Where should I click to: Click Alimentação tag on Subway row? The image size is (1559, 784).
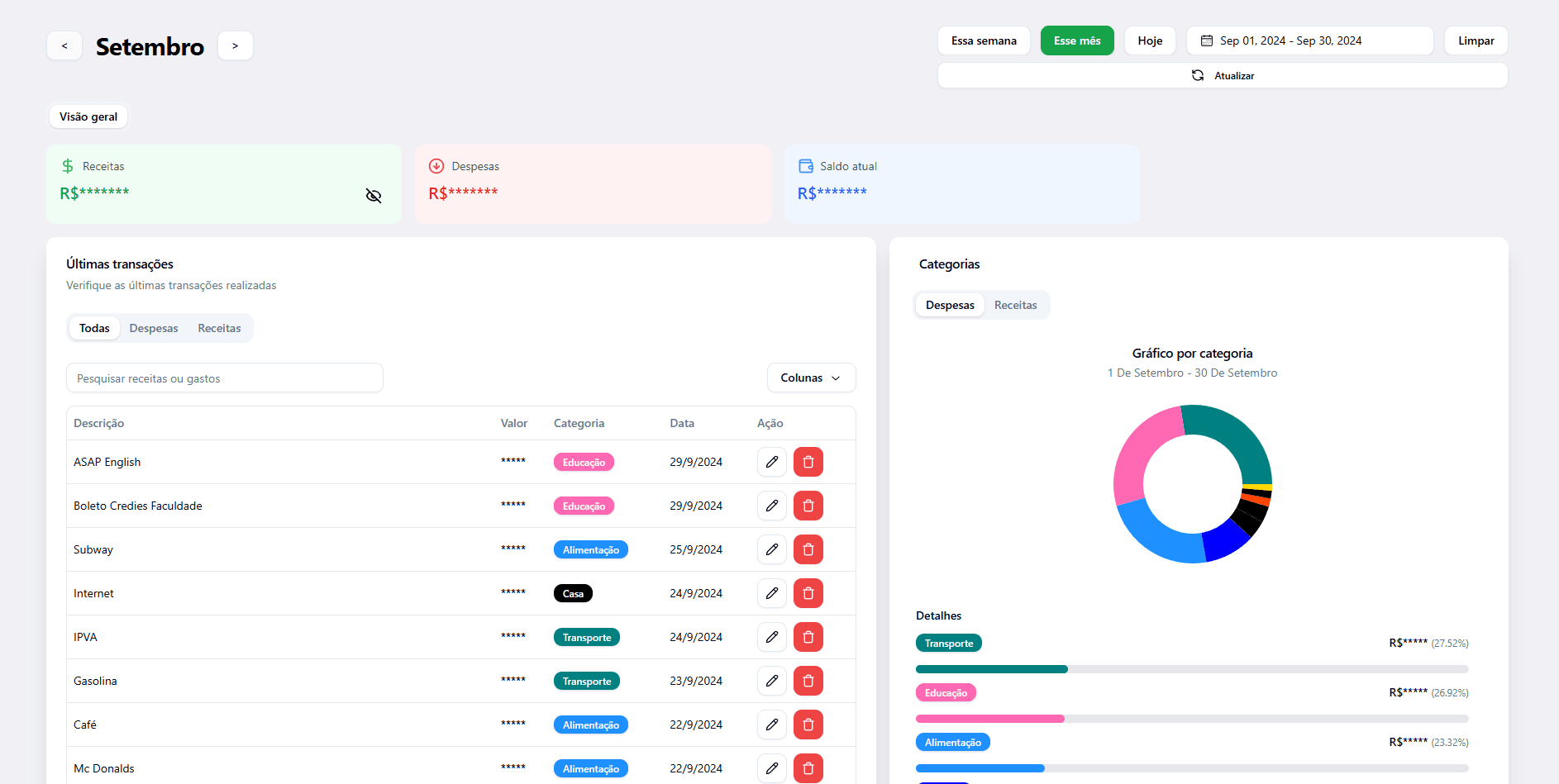tap(591, 549)
